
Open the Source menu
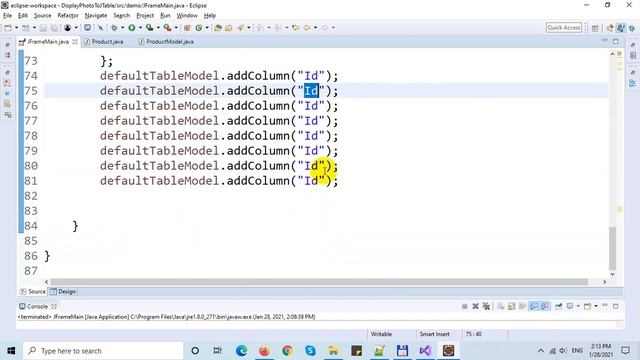coord(42,16)
